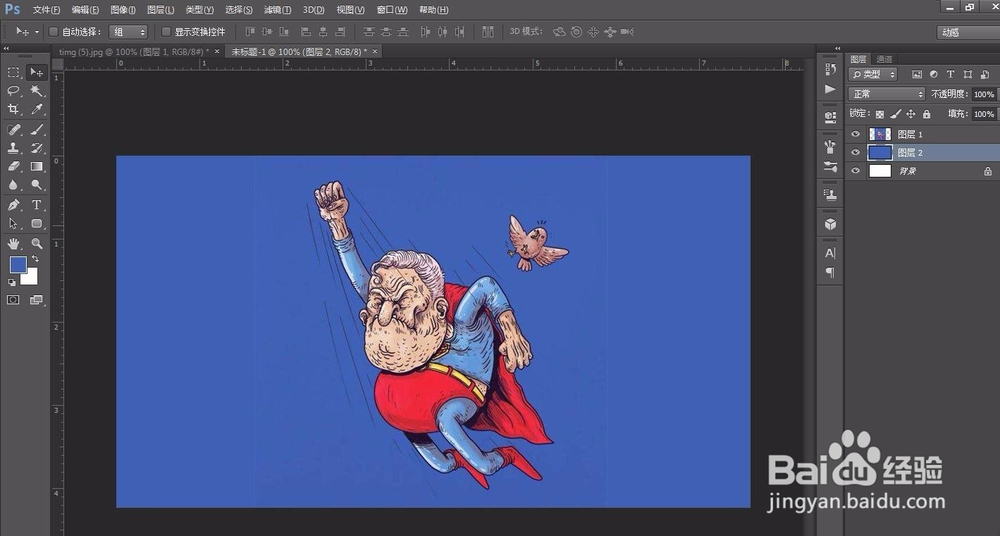Select the Lasso tool
Screen dimensions: 1000x536
pyautogui.click(x=13, y=91)
